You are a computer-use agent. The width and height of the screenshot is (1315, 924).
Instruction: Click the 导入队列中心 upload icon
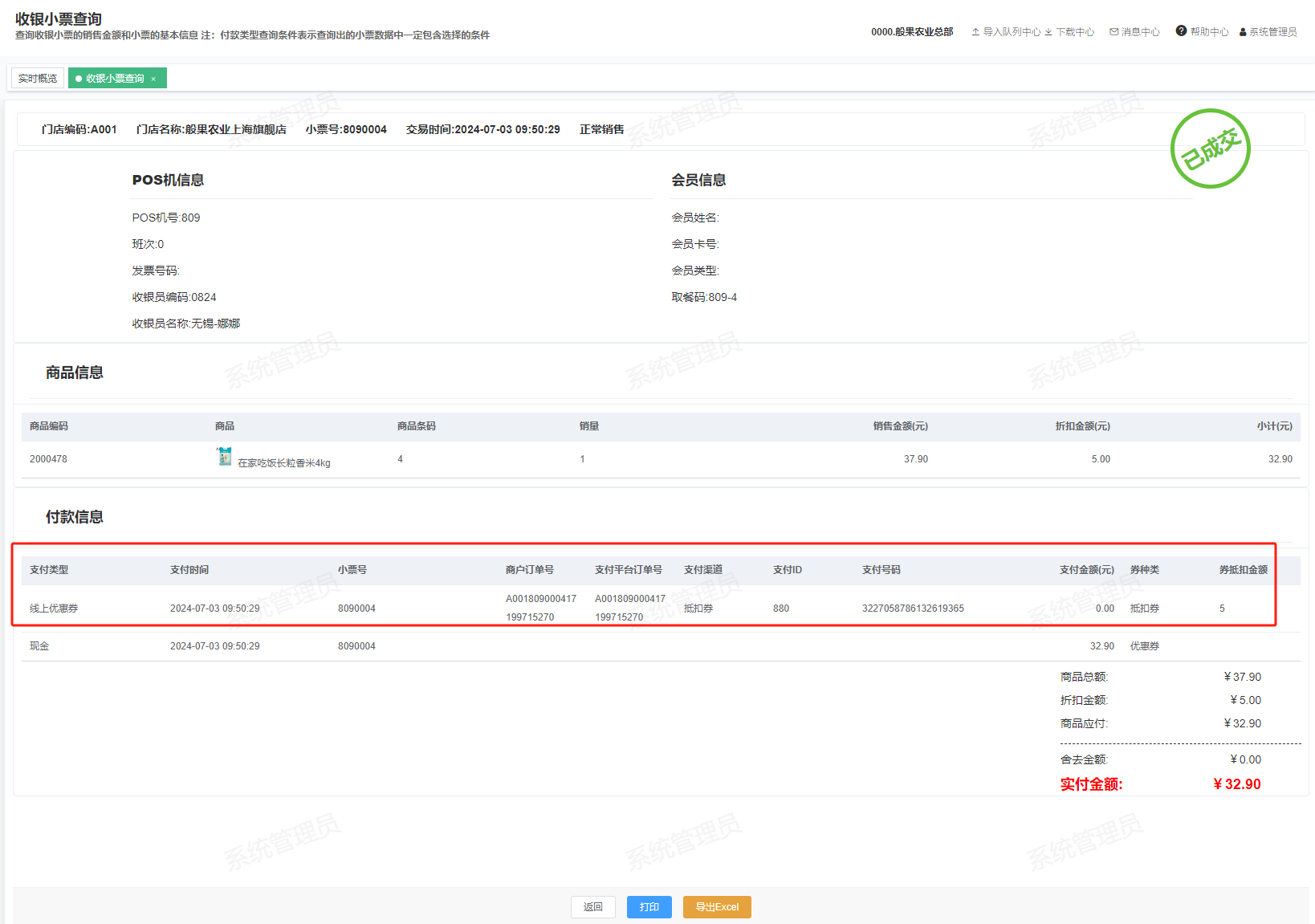point(975,32)
